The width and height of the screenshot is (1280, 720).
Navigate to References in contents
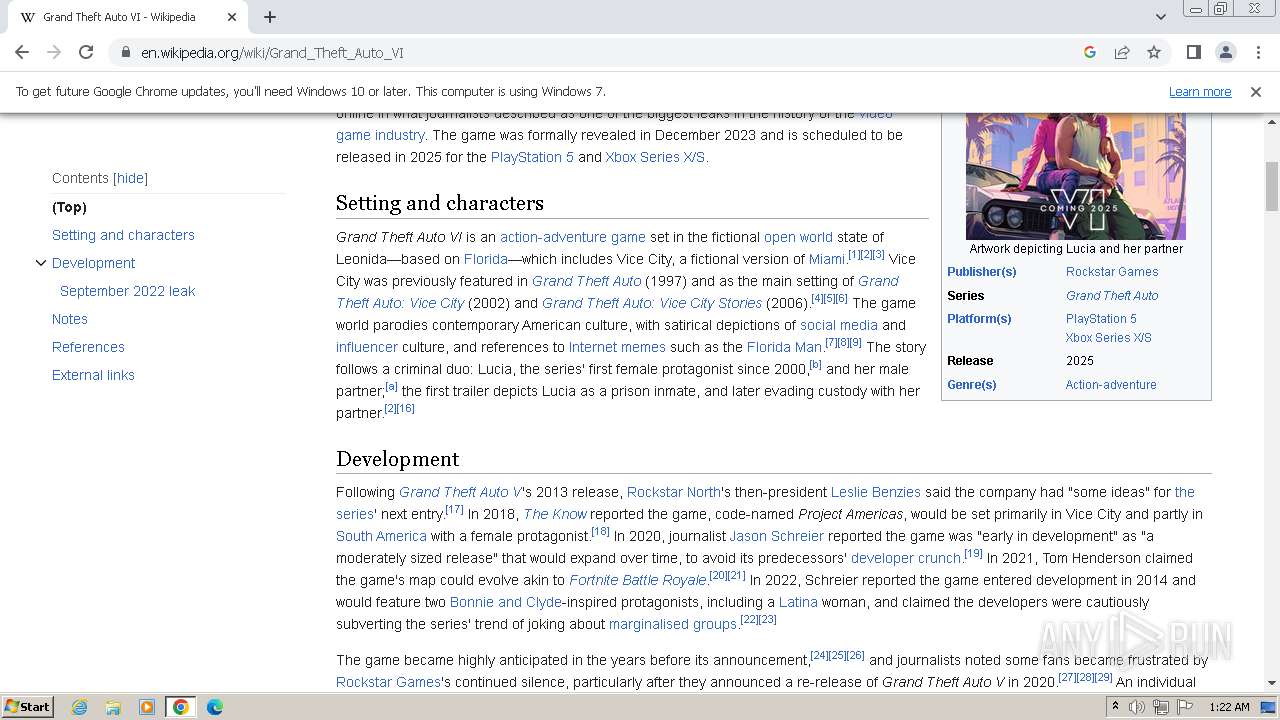(x=88, y=347)
